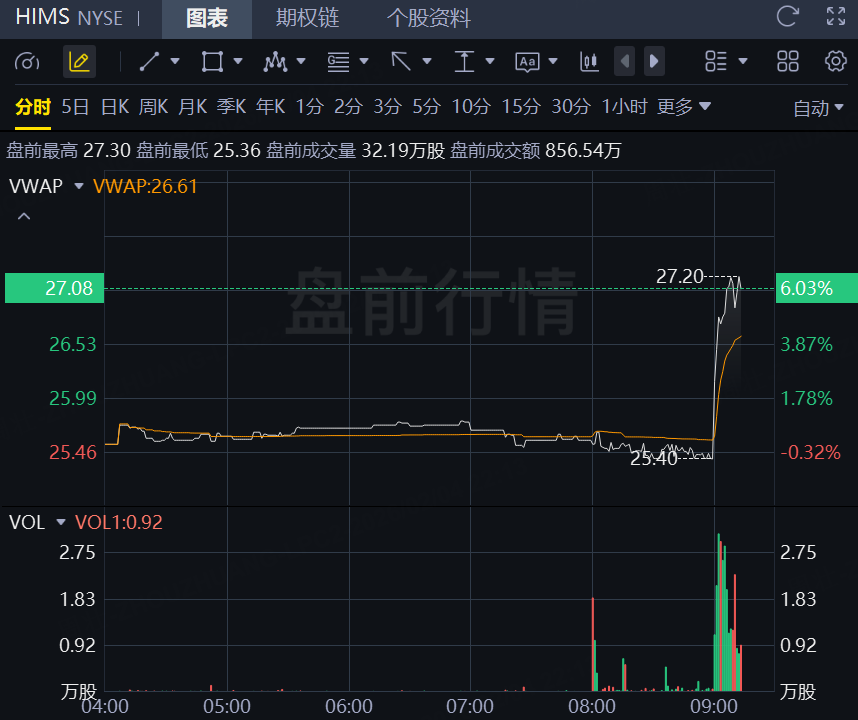
Task: Click the VOL1:0.92 value label
Action: (x=119, y=522)
